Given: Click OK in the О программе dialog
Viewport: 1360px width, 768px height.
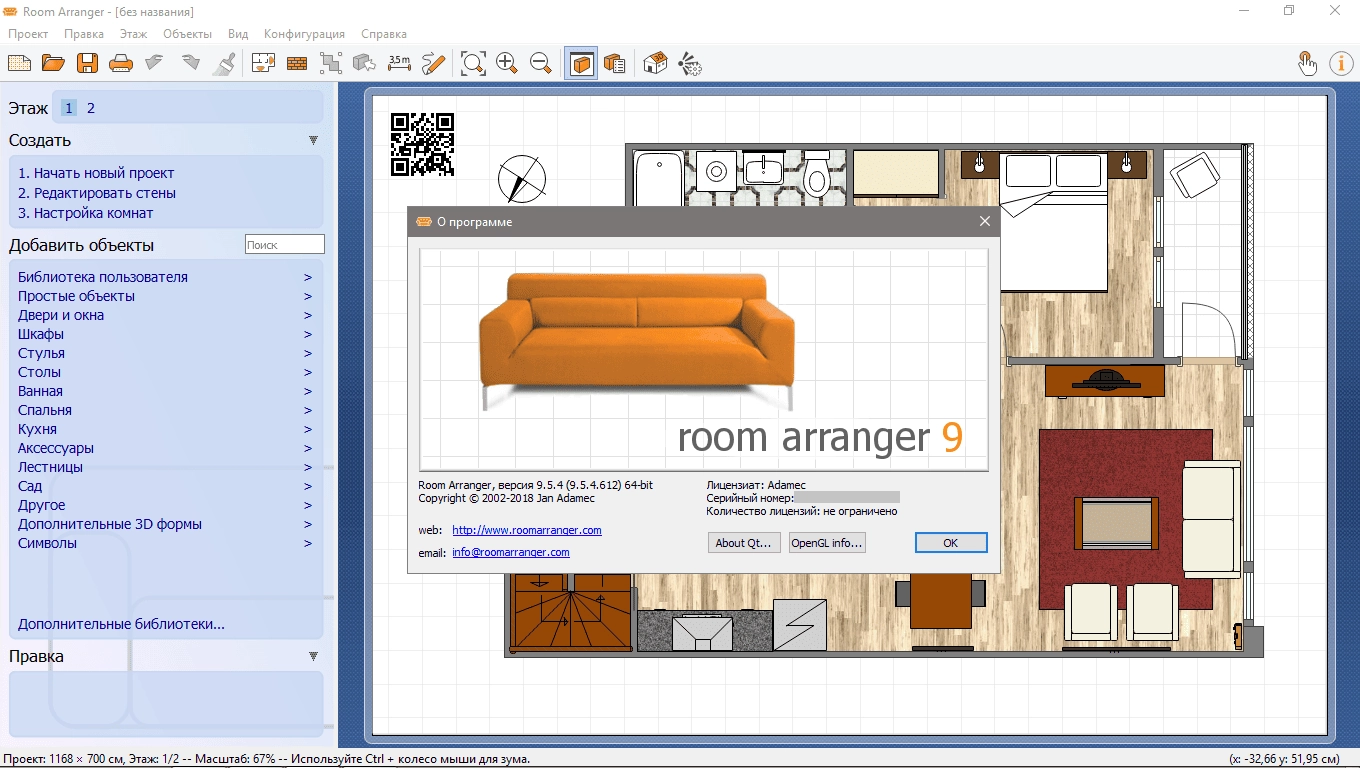Looking at the screenshot, I should [951, 543].
